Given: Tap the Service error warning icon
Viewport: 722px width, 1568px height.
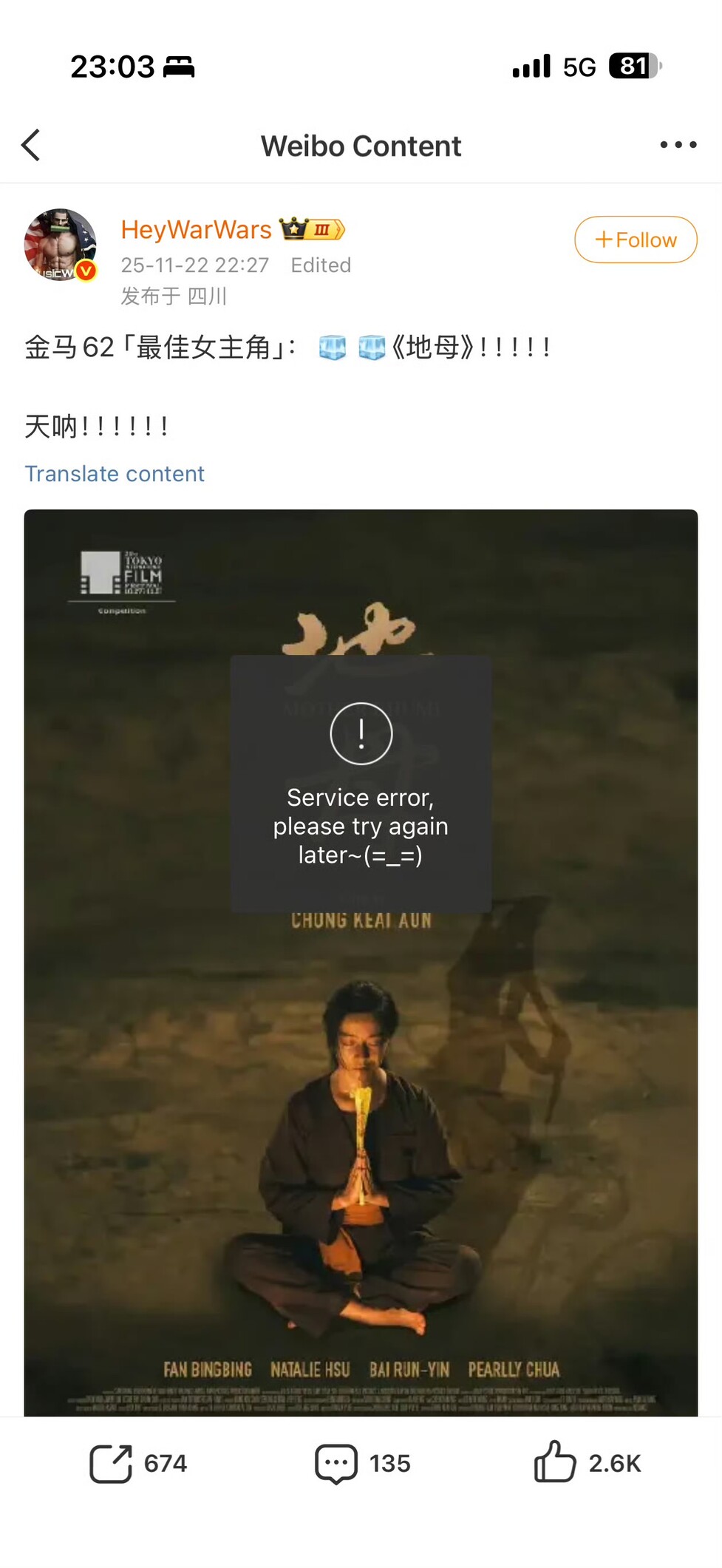Looking at the screenshot, I should point(361,733).
